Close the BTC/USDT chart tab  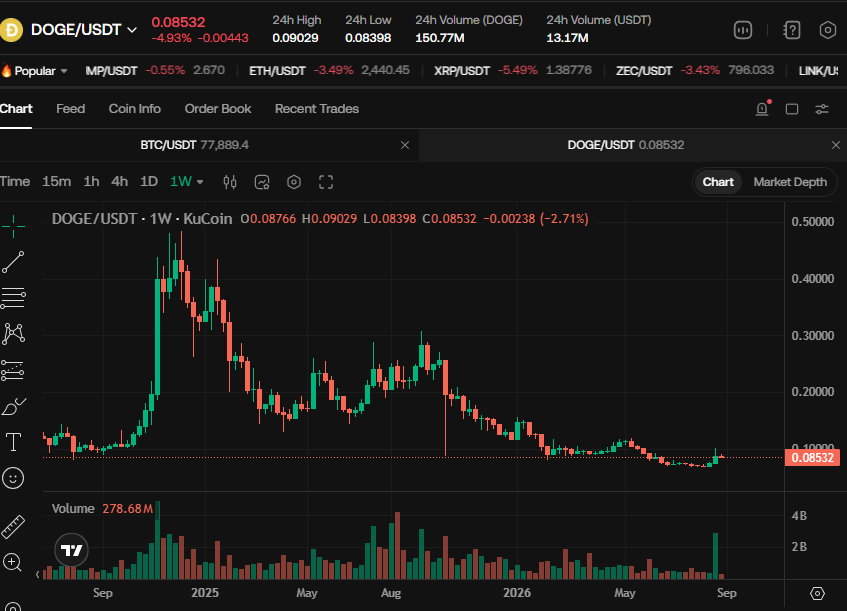[x=405, y=145]
